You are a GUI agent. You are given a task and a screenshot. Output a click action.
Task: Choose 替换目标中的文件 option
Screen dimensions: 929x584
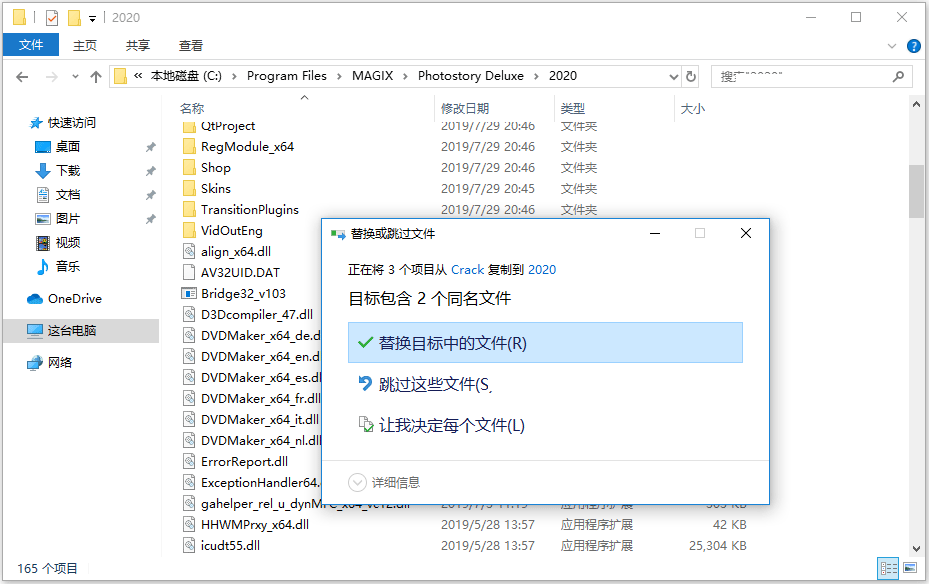(x=544, y=343)
